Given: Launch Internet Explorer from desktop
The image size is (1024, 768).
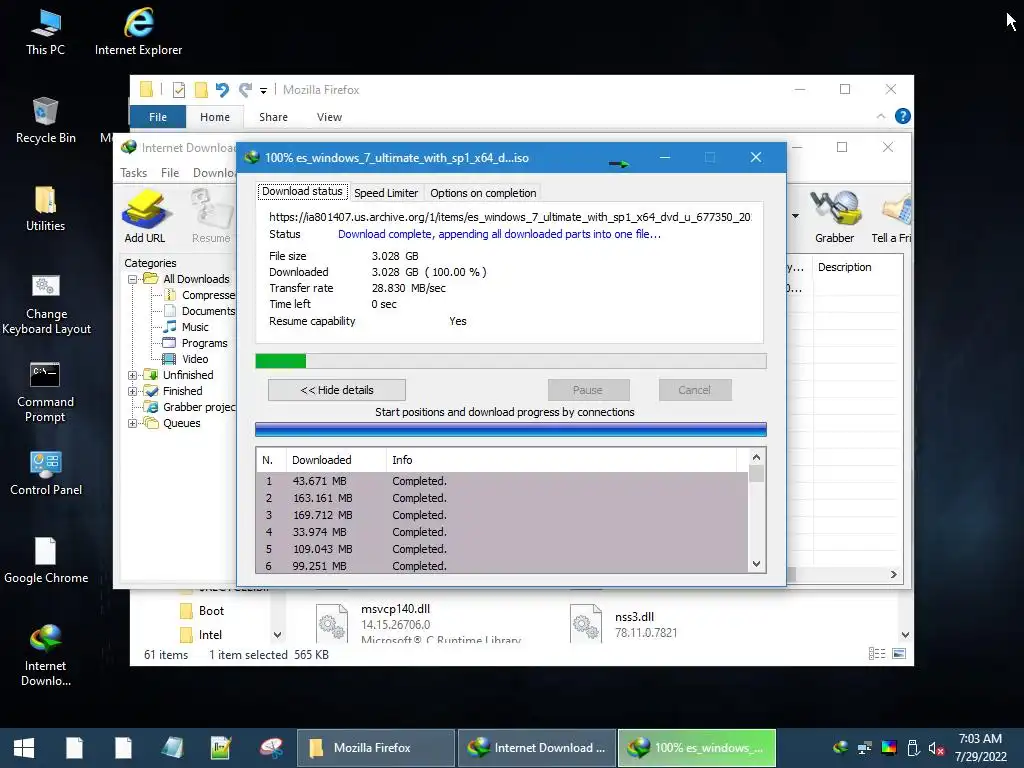Looking at the screenshot, I should pyautogui.click(x=138, y=31).
